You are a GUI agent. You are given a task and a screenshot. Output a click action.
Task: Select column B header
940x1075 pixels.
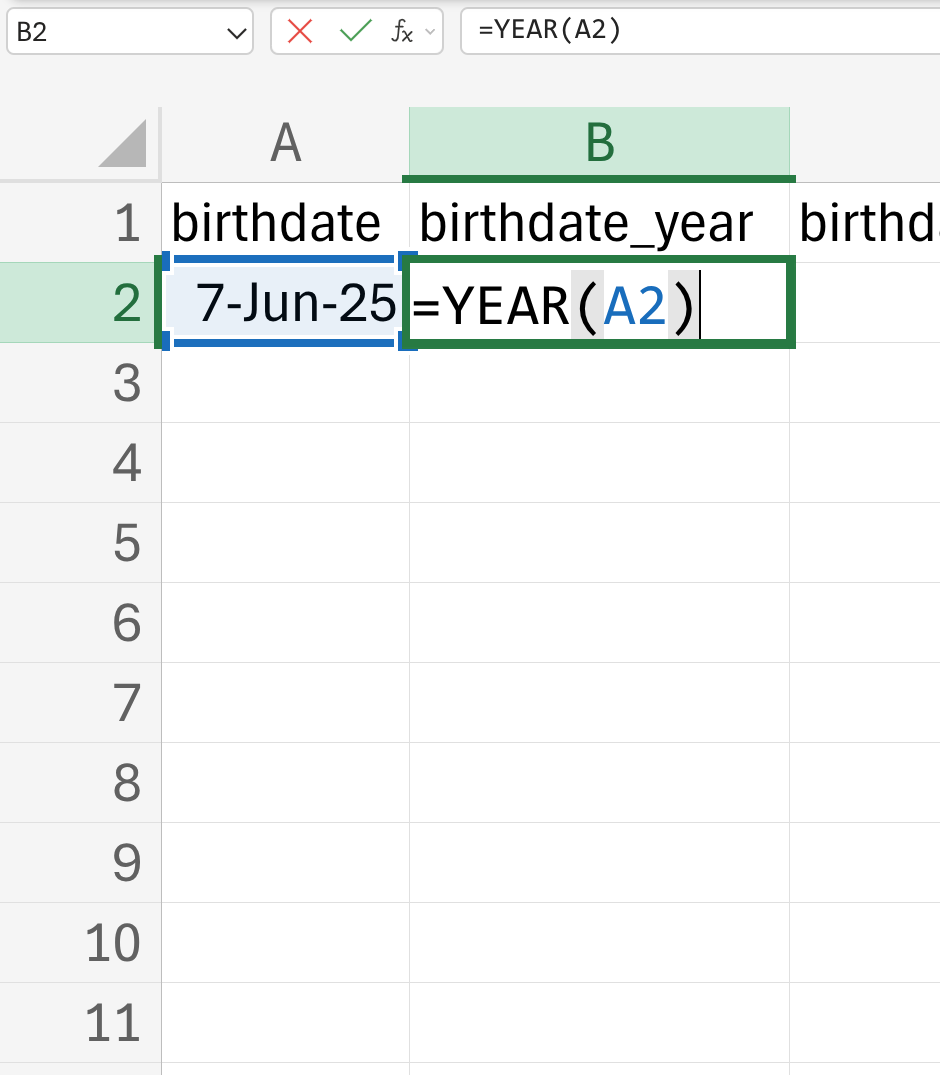click(599, 143)
